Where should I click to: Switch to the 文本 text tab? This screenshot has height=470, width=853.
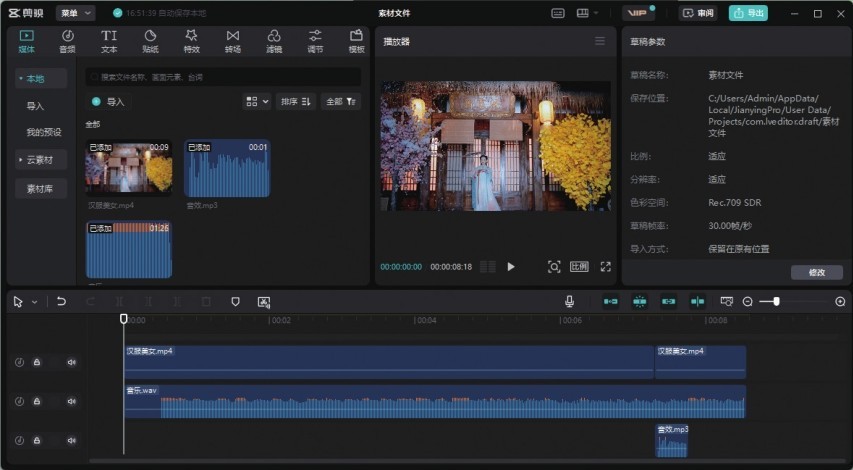click(109, 41)
